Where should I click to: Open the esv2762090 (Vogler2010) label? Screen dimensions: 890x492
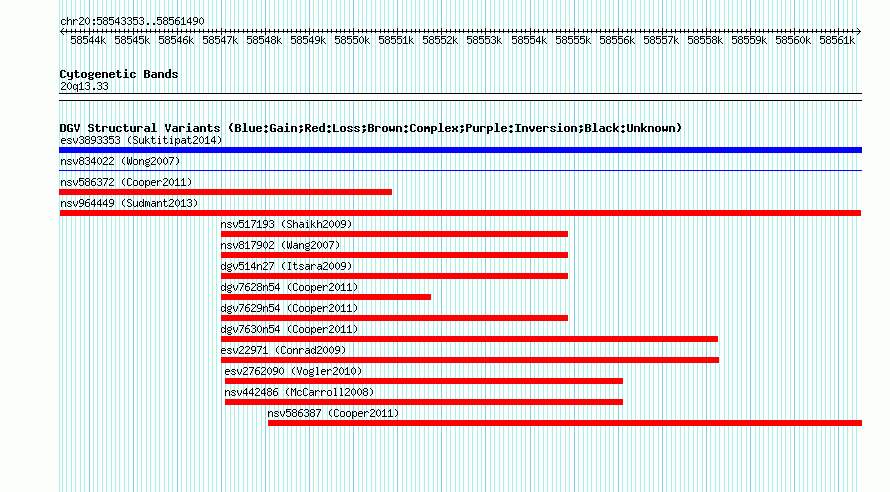point(293,371)
